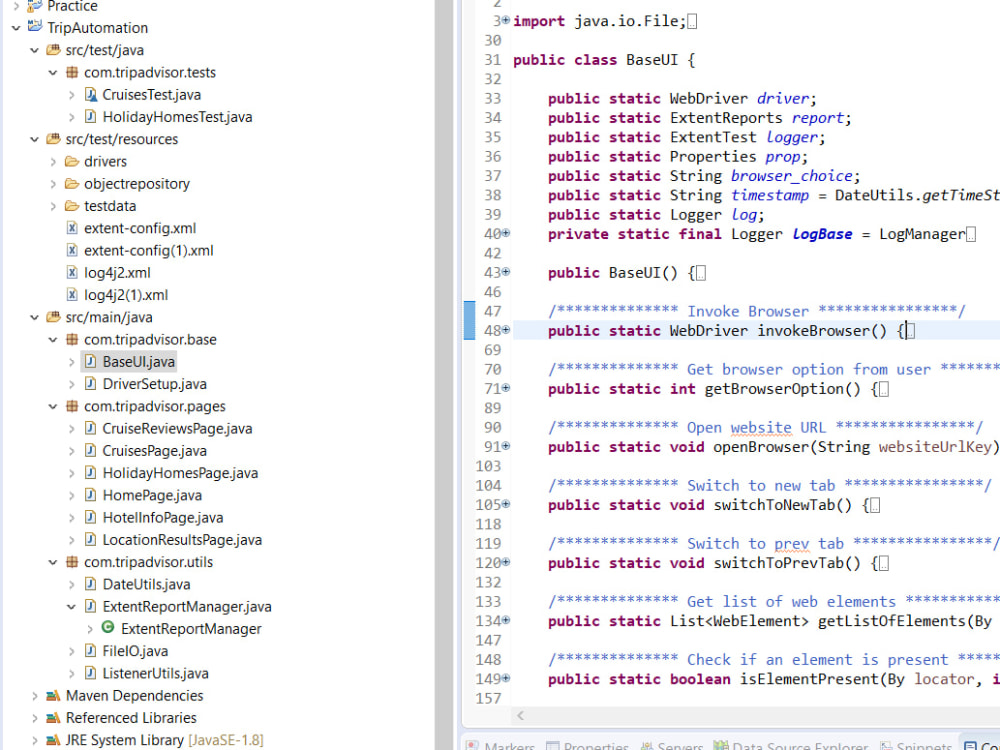
Task: Click the Data Source Explorer tab icon
Action: point(722,746)
